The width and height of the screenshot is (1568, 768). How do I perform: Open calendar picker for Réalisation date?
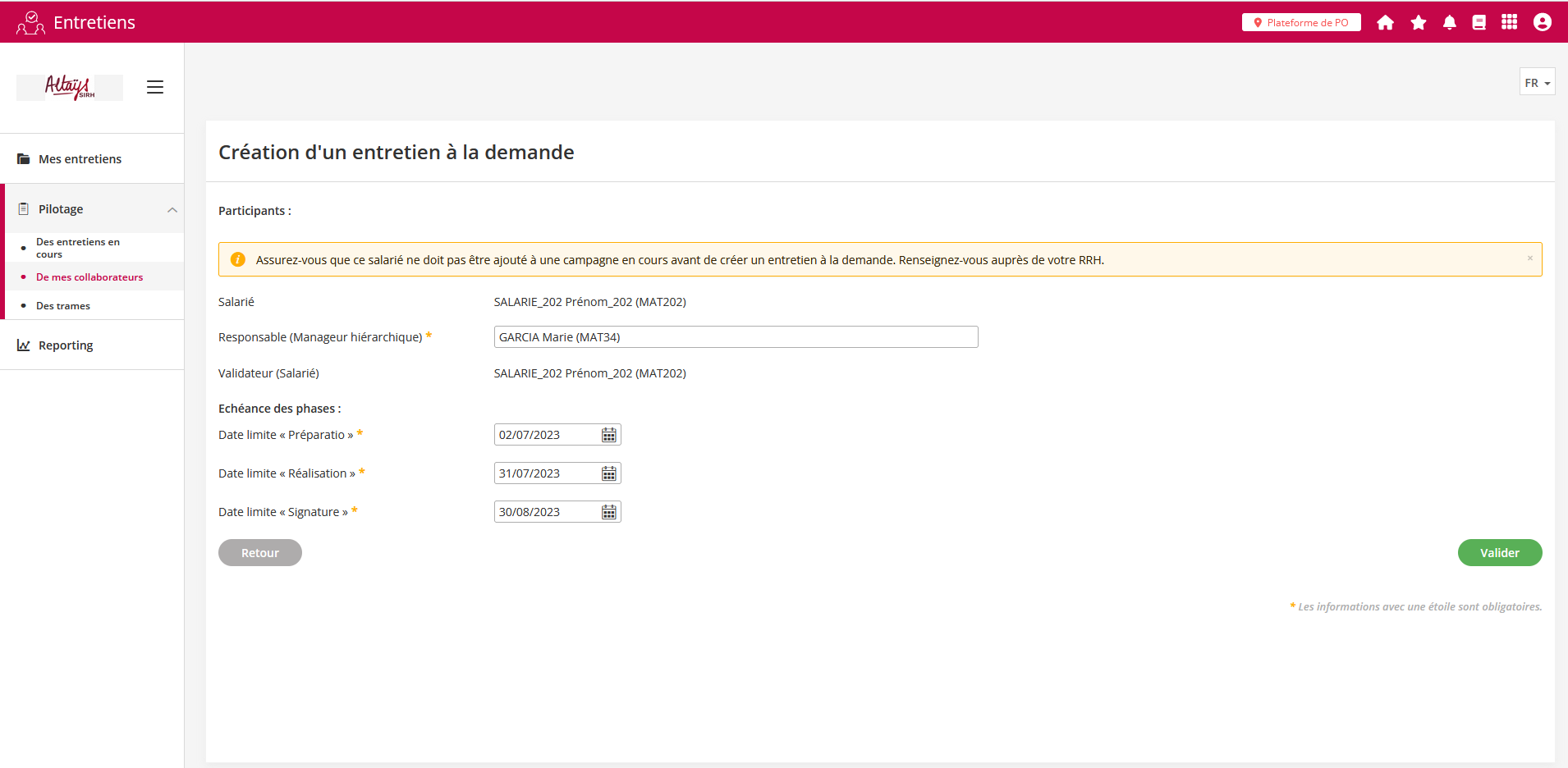click(608, 473)
